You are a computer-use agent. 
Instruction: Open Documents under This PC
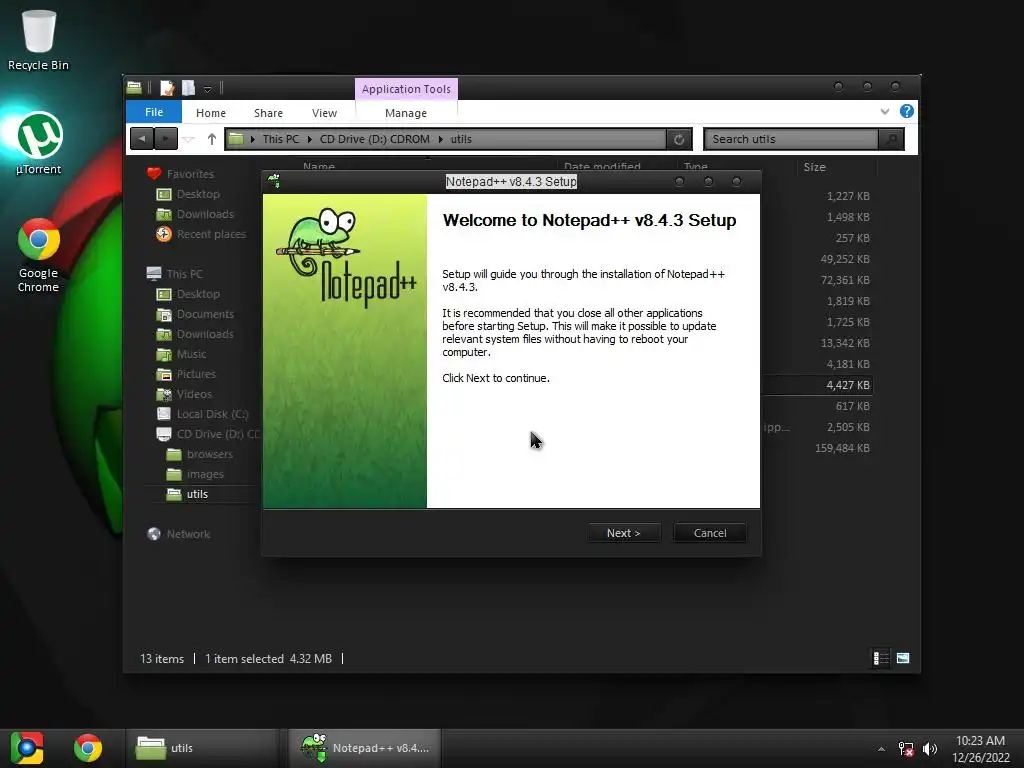point(205,314)
